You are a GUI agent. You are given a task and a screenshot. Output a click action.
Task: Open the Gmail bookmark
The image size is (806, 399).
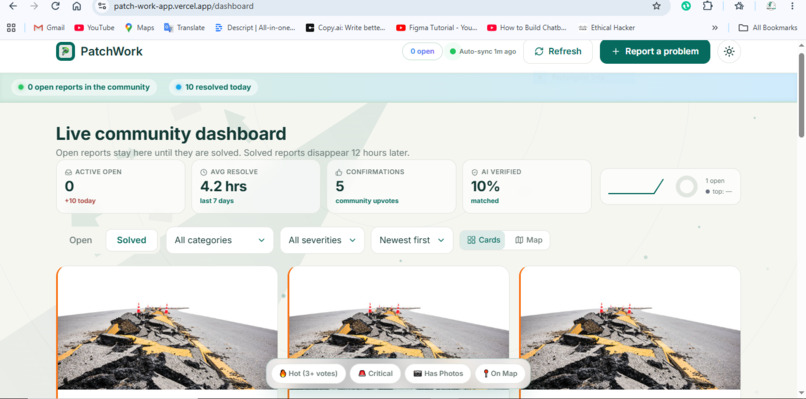pos(49,28)
